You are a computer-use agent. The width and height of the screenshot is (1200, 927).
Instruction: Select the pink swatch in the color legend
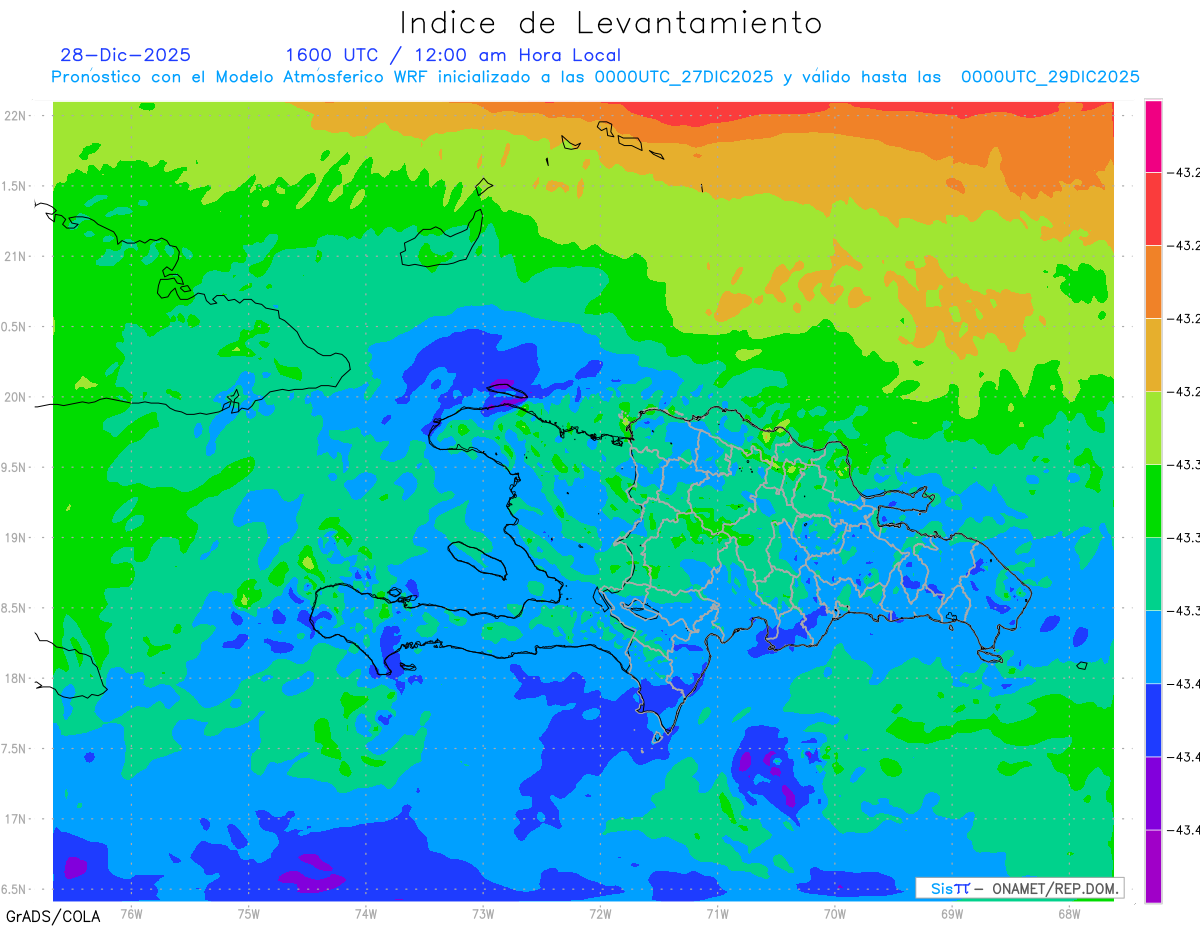(1153, 136)
